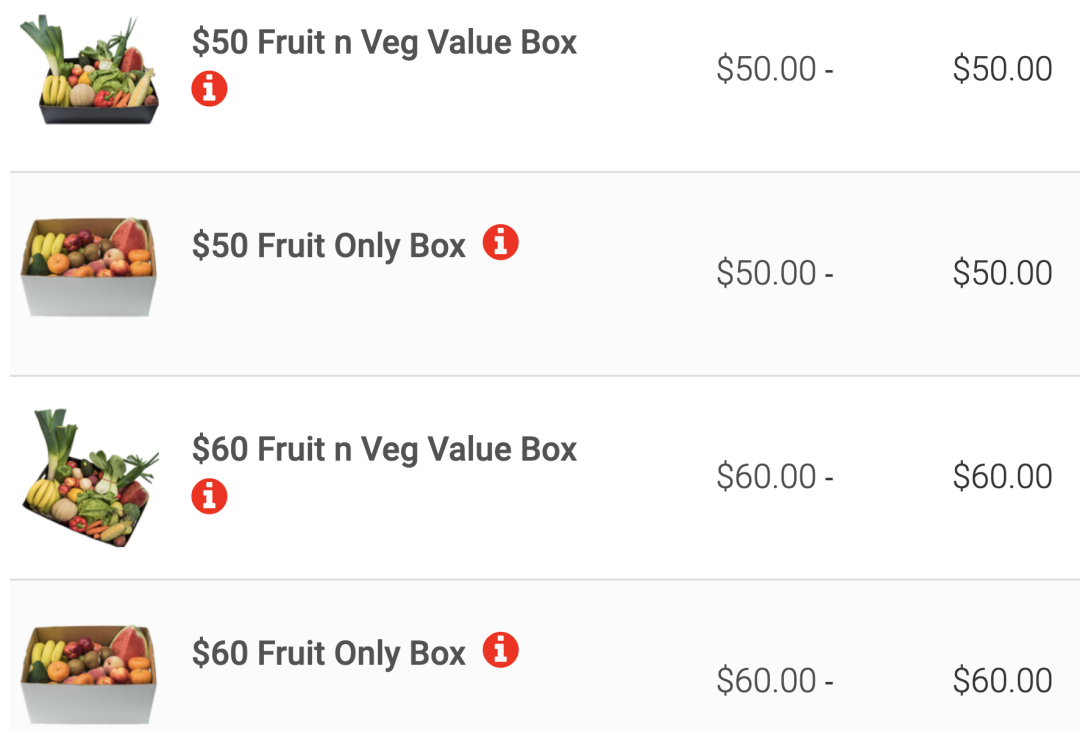Click the $60 Fruit Only Box thumbnail image
The image size is (1080, 730).
[x=89, y=674]
